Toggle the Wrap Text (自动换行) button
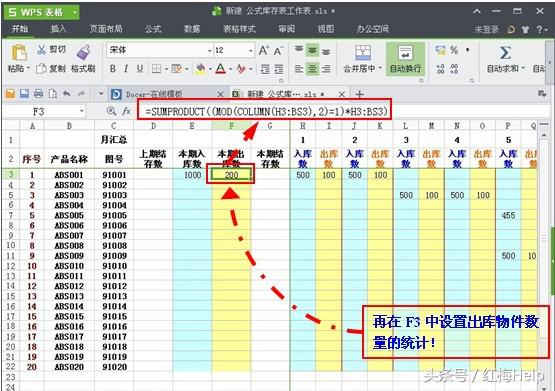The image size is (555, 391). click(405, 59)
